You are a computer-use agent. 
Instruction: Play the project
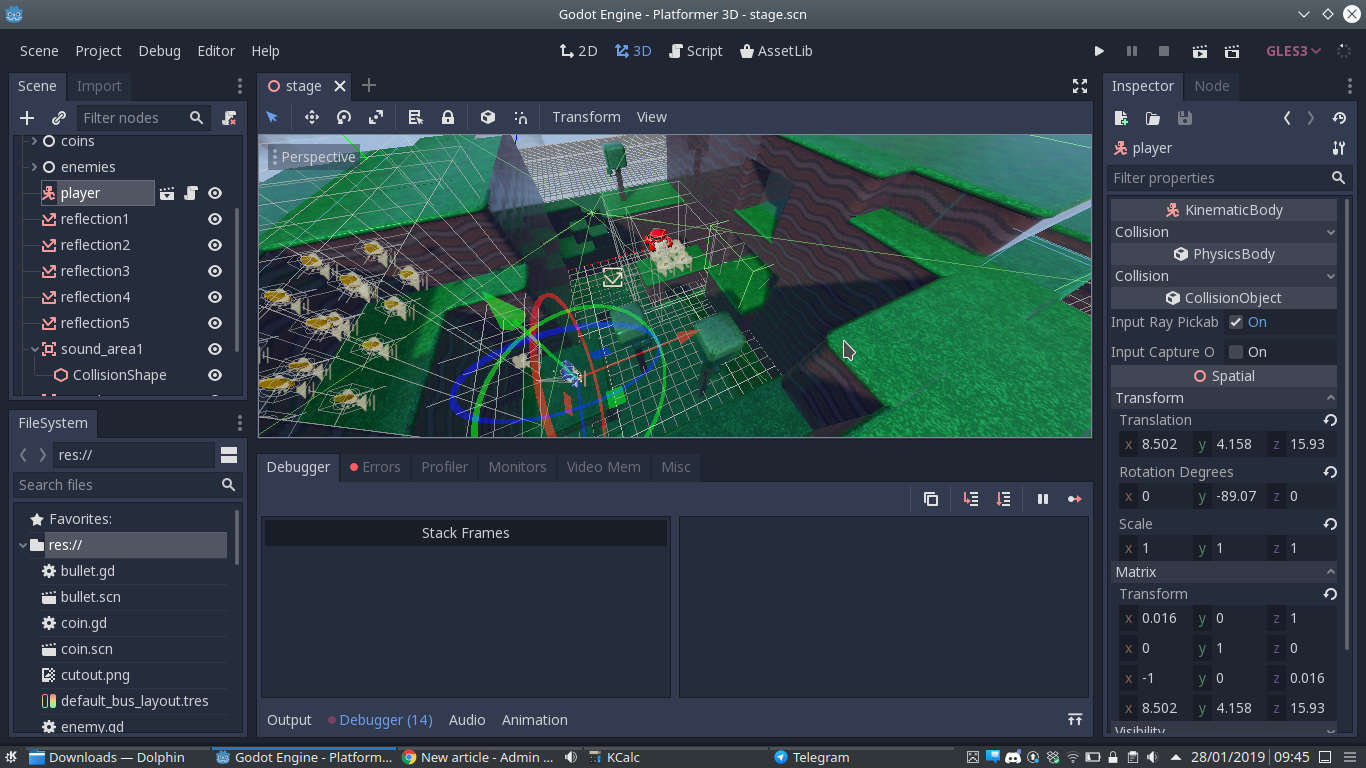[x=1099, y=51]
